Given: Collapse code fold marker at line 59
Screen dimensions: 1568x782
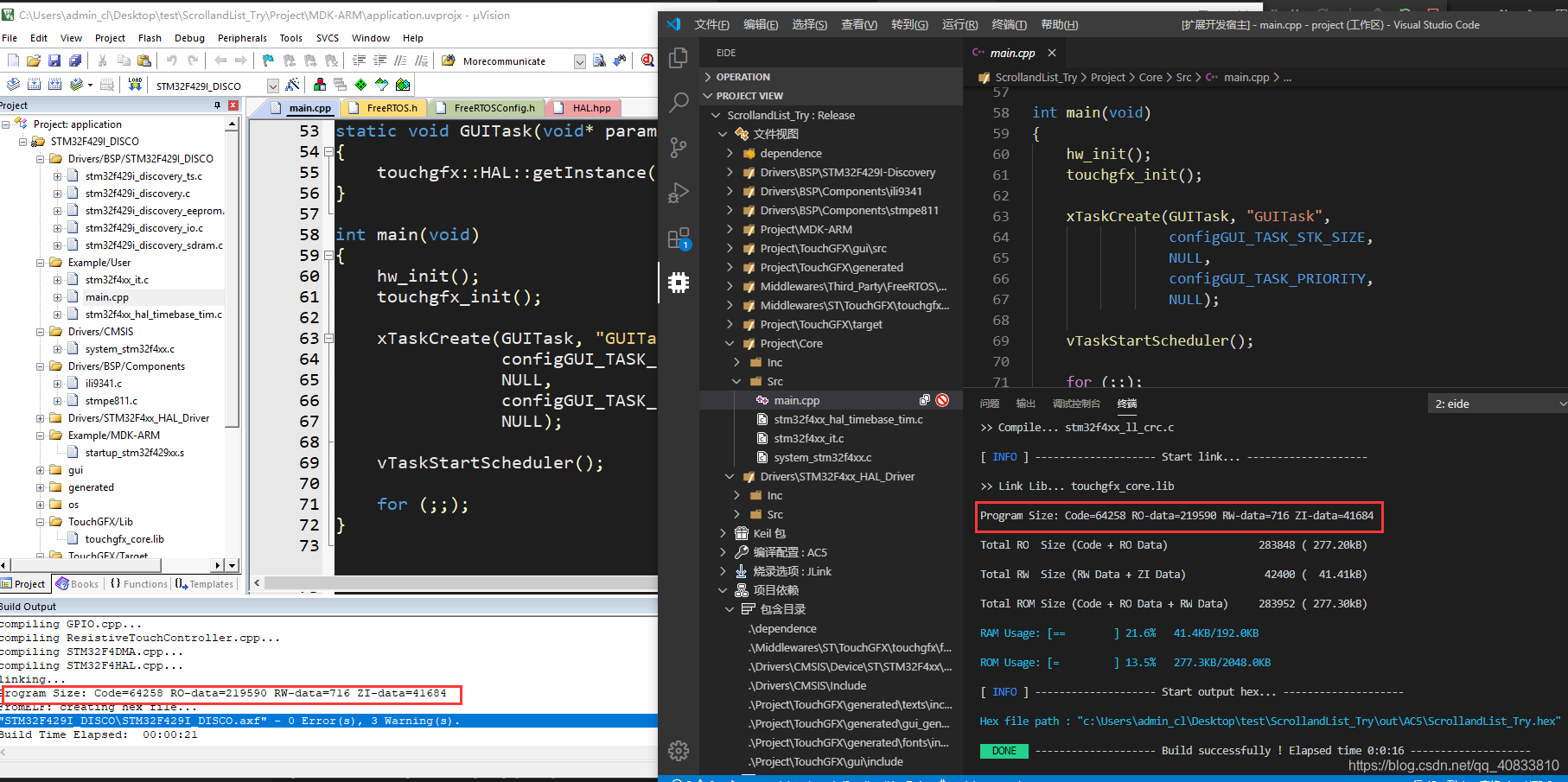Looking at the screenshot, I should pyautogui.click(x=328, y=256).
